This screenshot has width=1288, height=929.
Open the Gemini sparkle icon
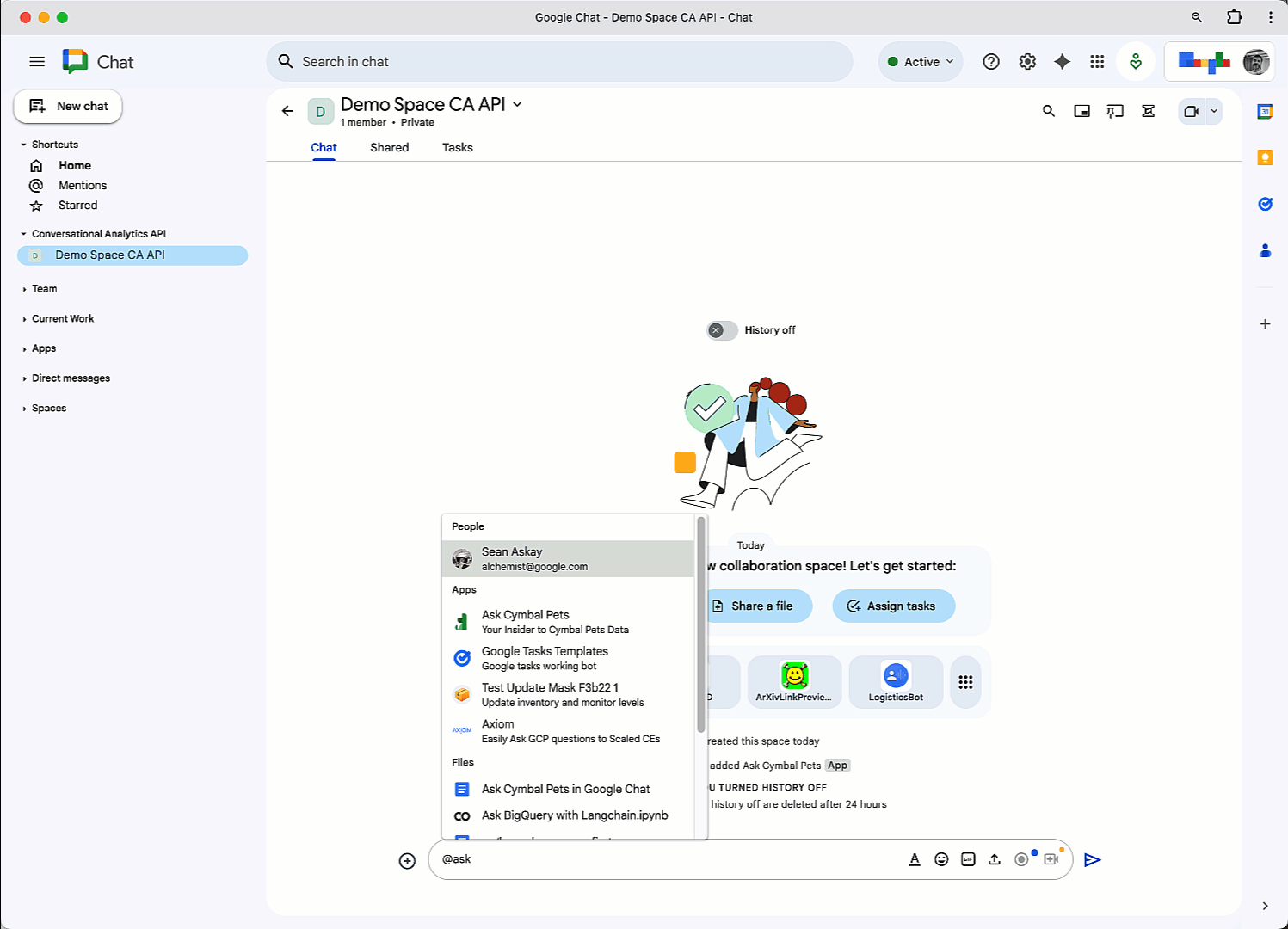[x=1063, y=62]
